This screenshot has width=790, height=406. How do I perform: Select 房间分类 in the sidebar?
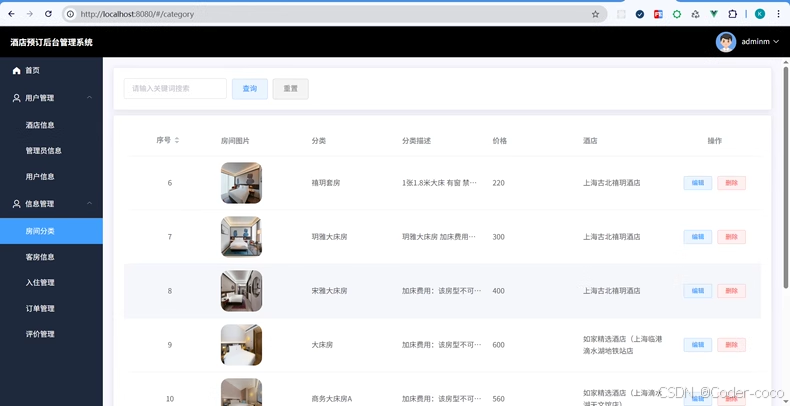pyautogui.click(x=51, y=231)
